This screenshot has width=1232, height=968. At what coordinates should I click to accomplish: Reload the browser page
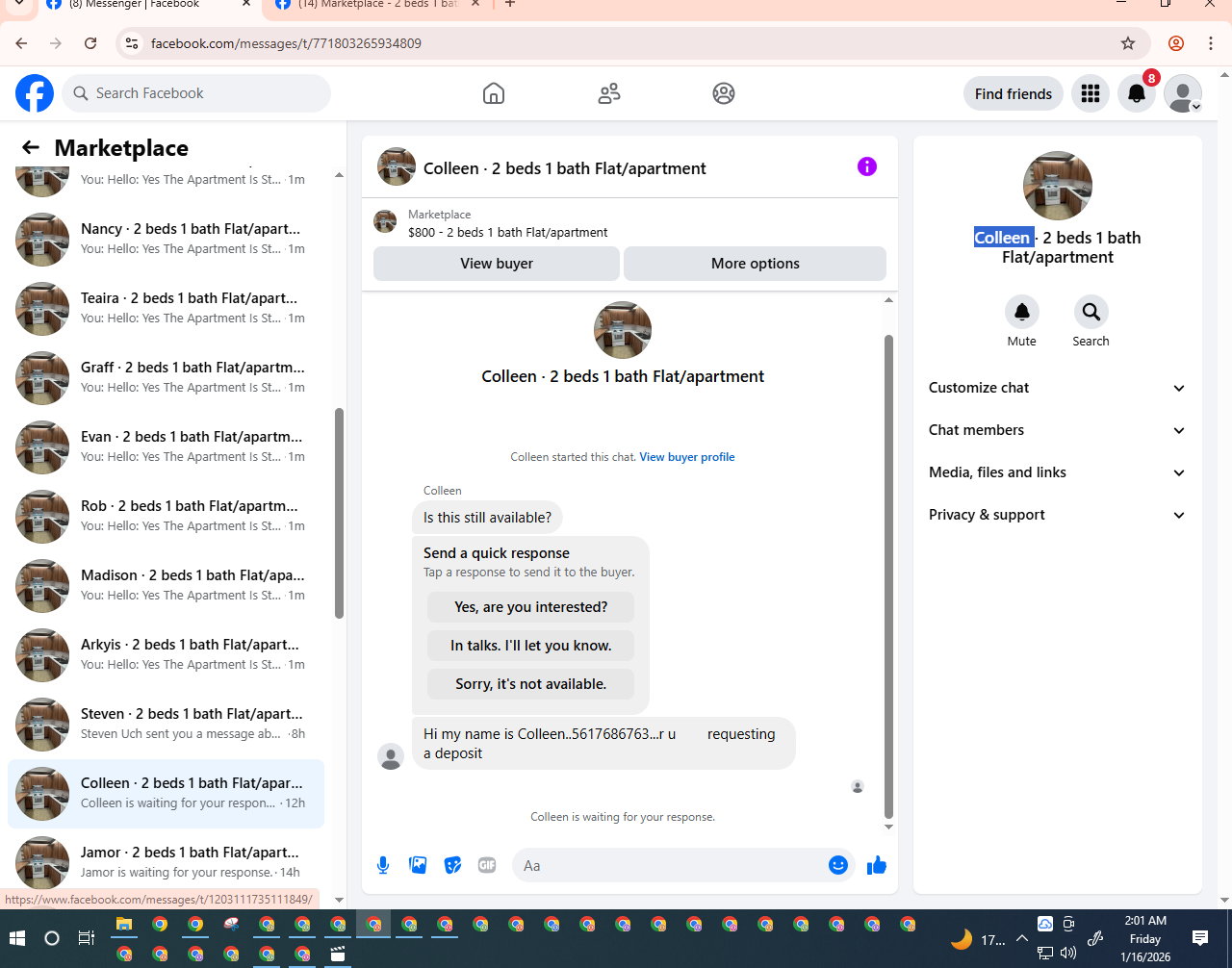tap(90, 43)
